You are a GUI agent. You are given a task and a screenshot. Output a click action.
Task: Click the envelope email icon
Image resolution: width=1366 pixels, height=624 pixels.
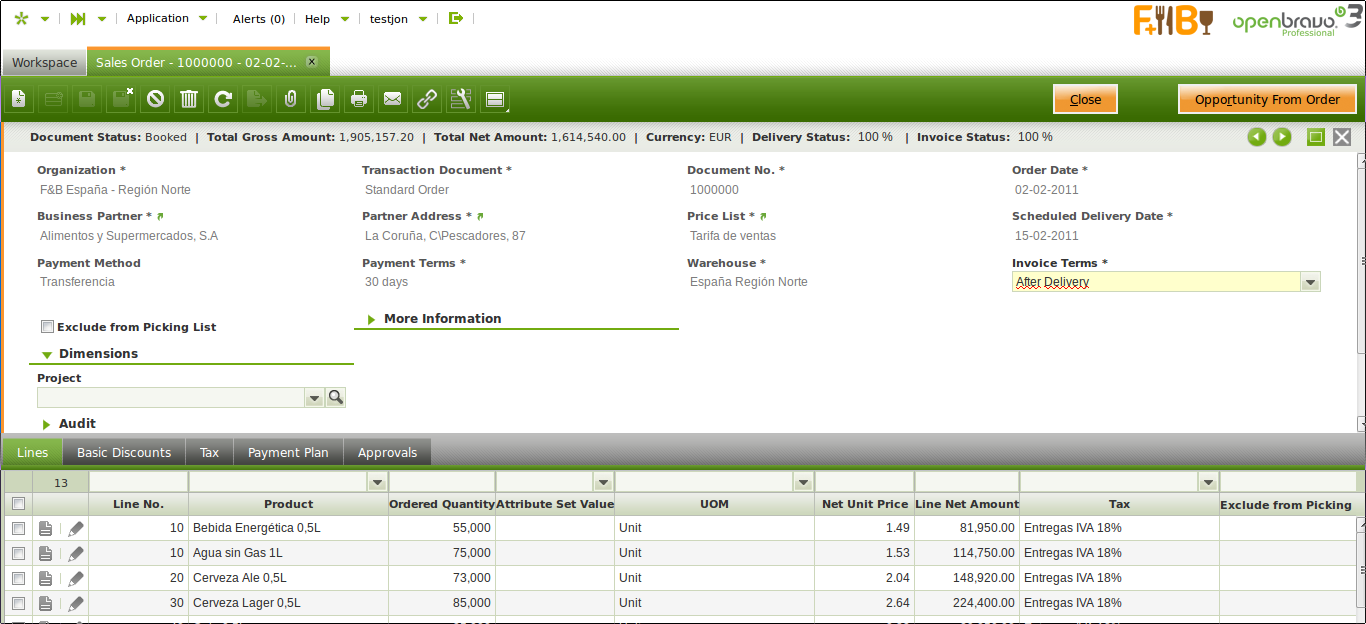tap(393, 99)
